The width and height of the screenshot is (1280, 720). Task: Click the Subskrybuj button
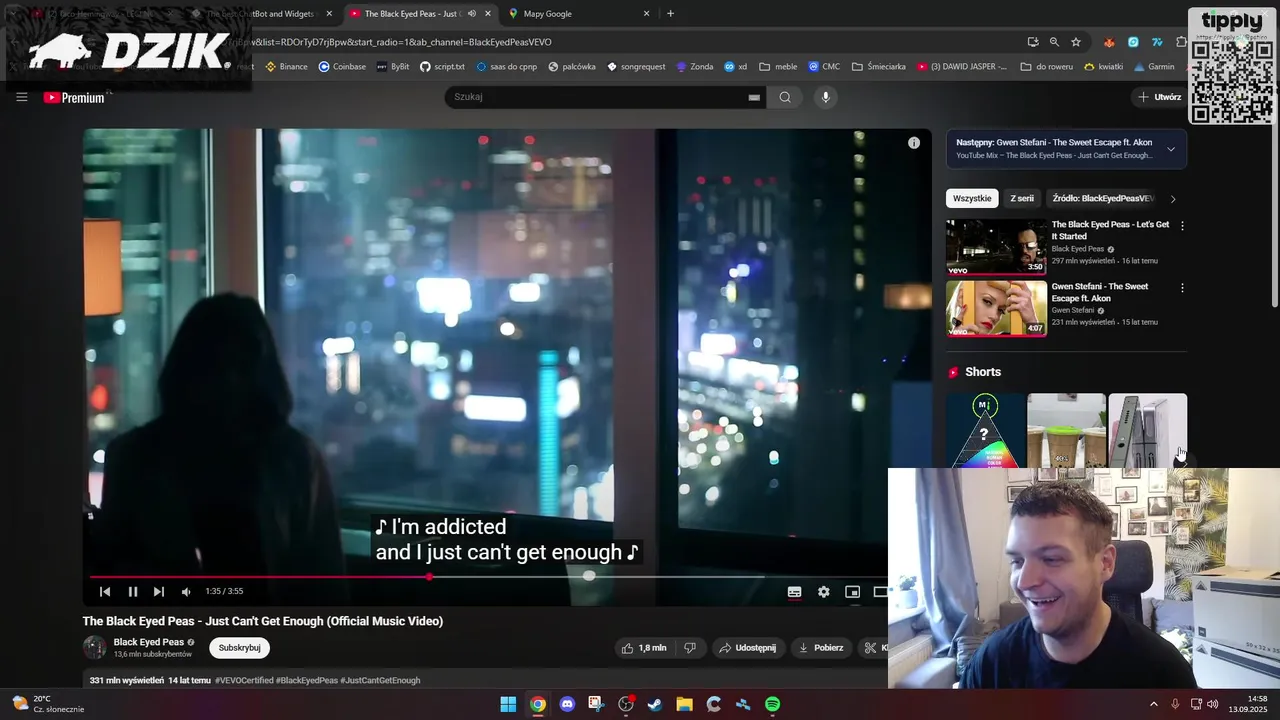(x=239, y=648)
